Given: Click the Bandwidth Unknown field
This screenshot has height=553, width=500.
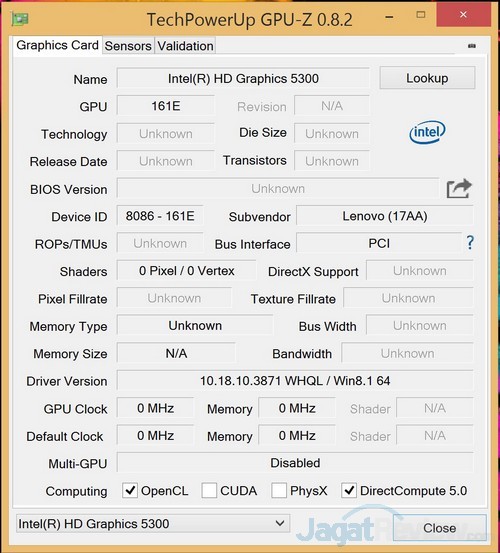Looking at the screenshot, I should (x=407, y=353).
